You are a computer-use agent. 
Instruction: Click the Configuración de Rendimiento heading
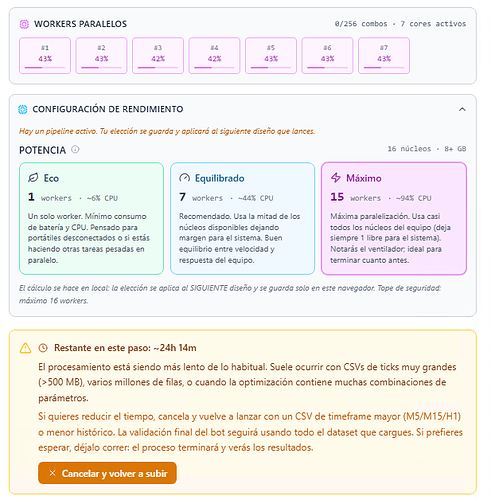pyautogui.click(x=108, y=109)
